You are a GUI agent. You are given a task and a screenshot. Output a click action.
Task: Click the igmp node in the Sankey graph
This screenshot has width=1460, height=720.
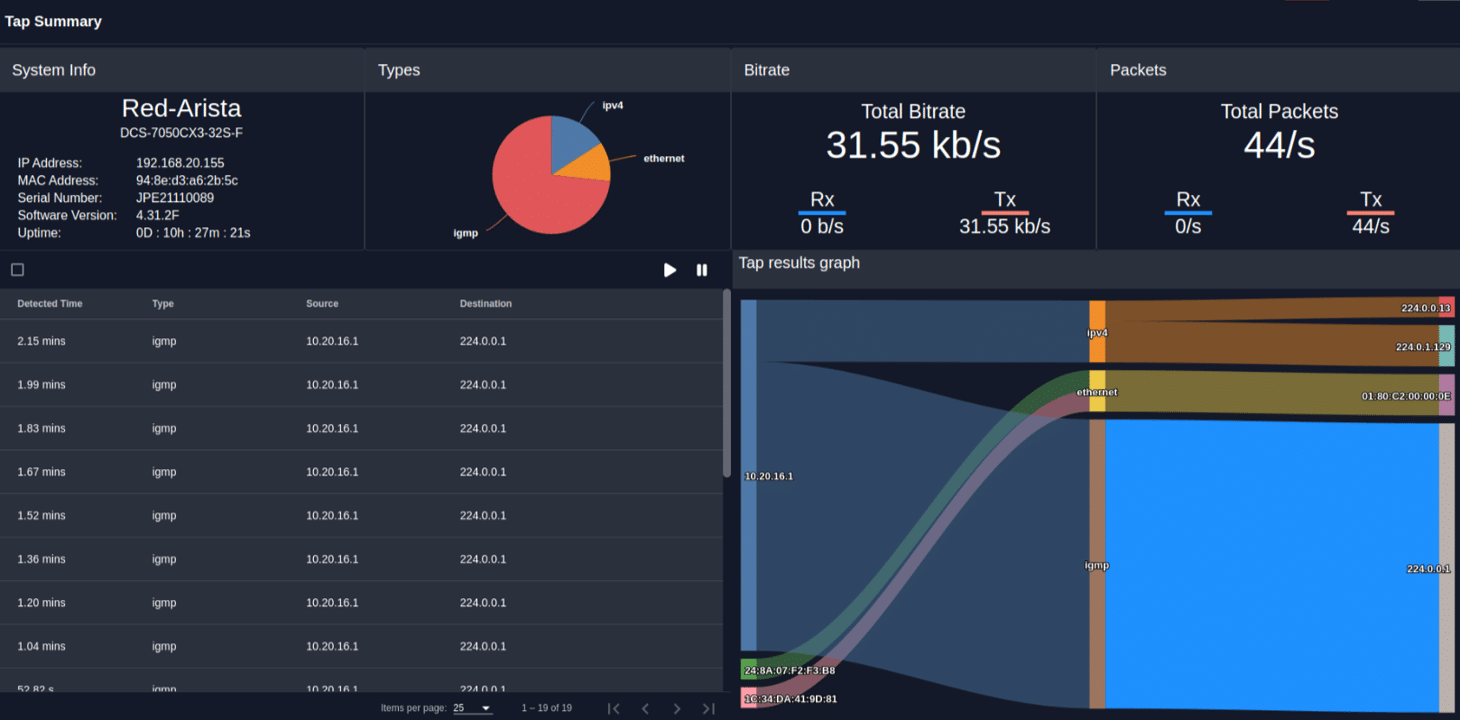pos(1097,565)
